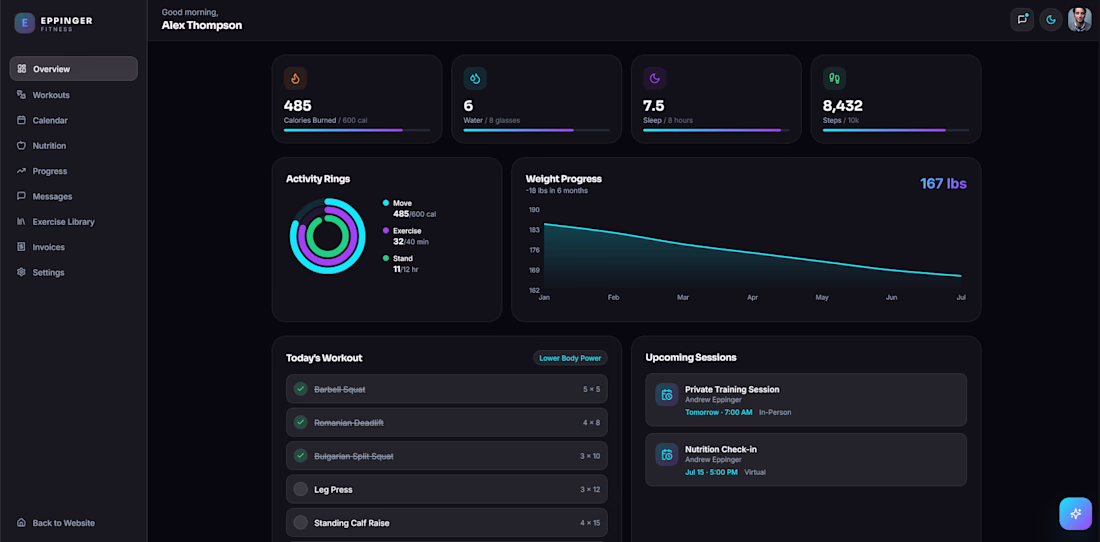Image resolution: width=1100 pixels, height=542 pixels.
Task: Click the Private Training Session calendar icon
Action: coord(666,395)
